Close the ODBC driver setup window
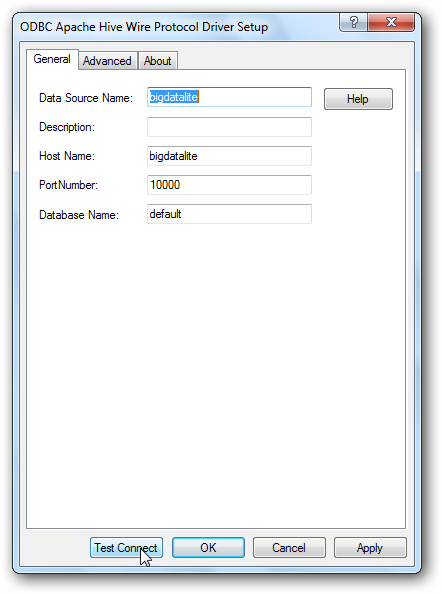The width and height of the screenshot is (442, 594). [391, 22]
